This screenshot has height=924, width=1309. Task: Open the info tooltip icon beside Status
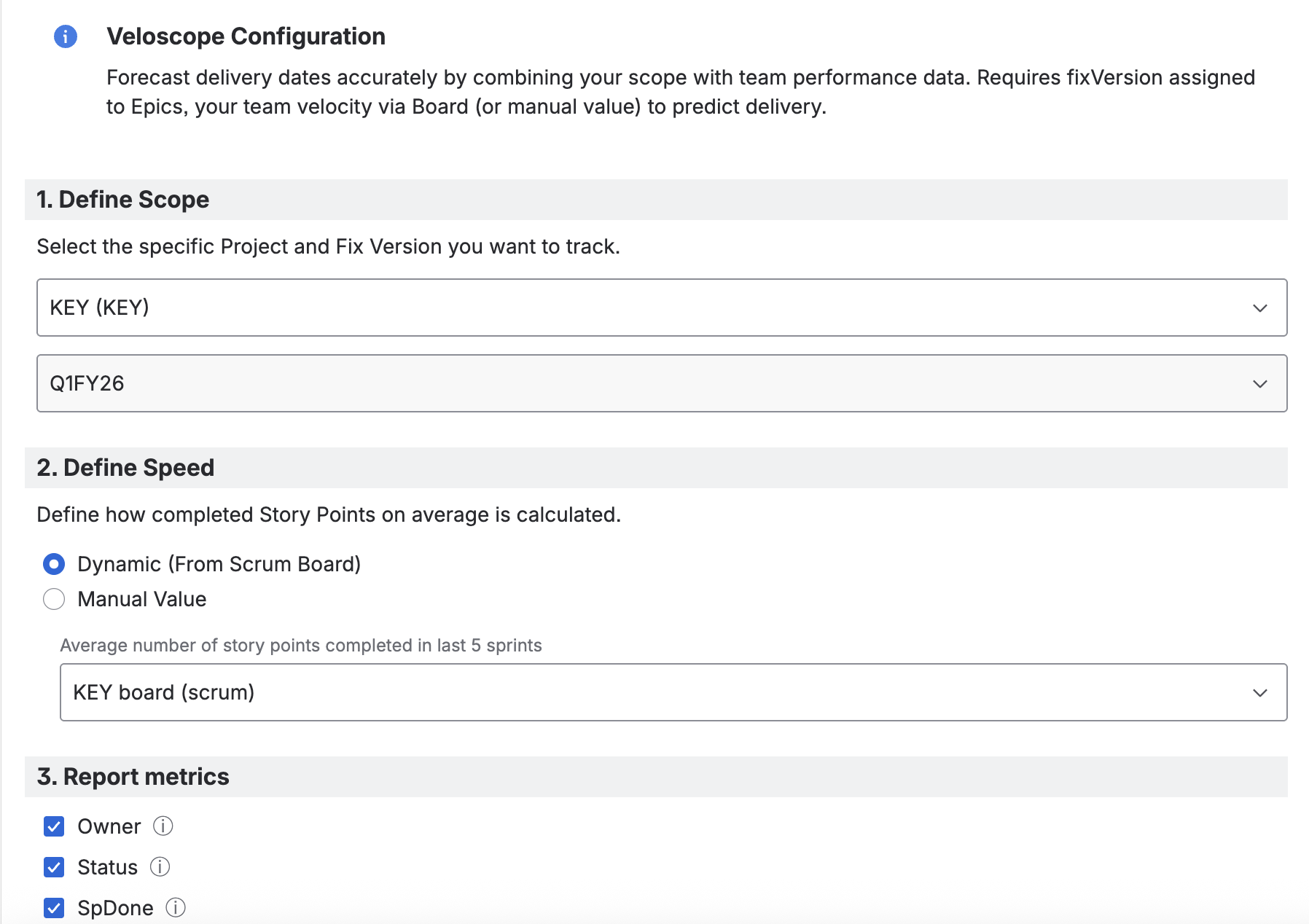click(160, 866)
